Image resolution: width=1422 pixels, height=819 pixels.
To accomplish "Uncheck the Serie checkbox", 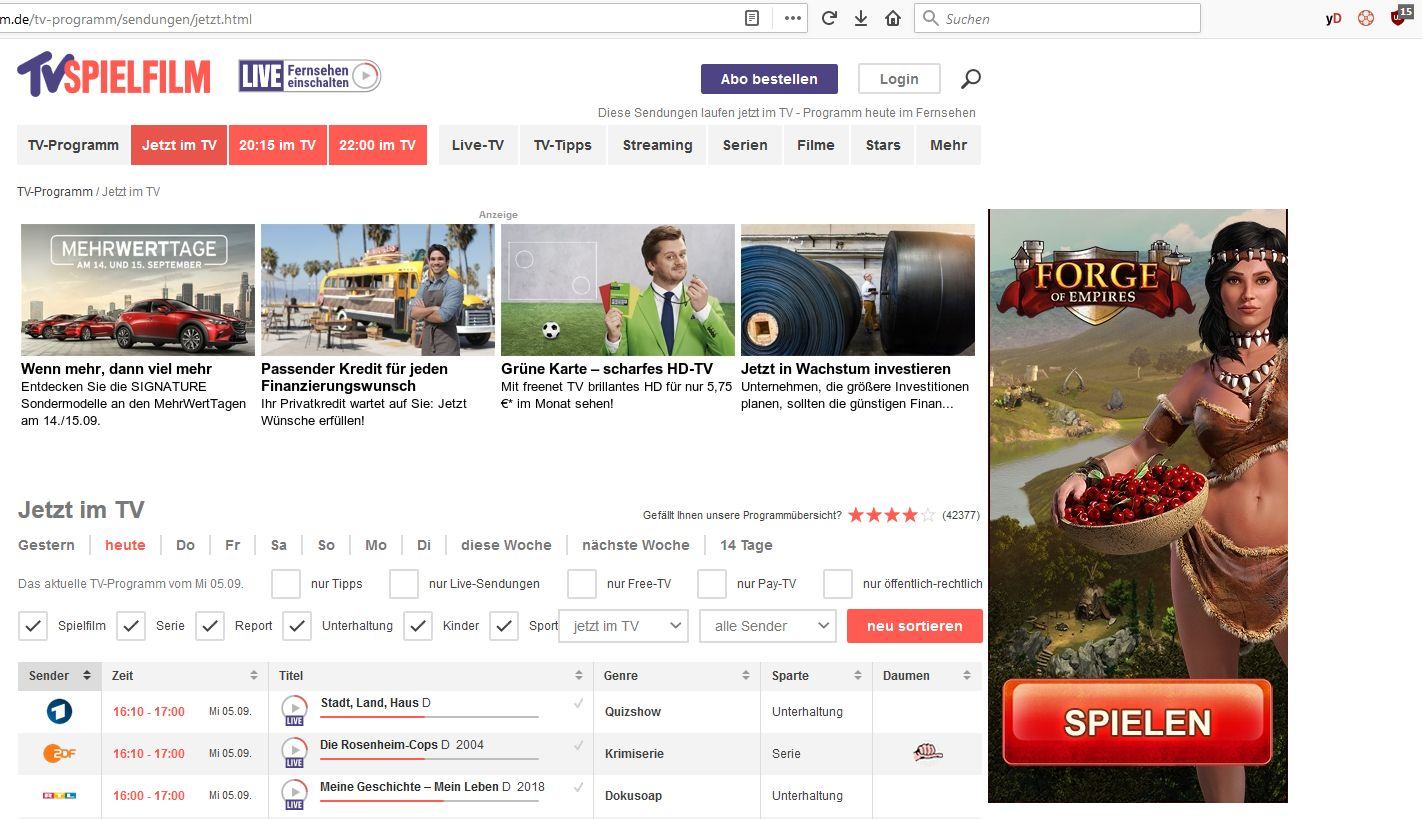I will point(131,626).
